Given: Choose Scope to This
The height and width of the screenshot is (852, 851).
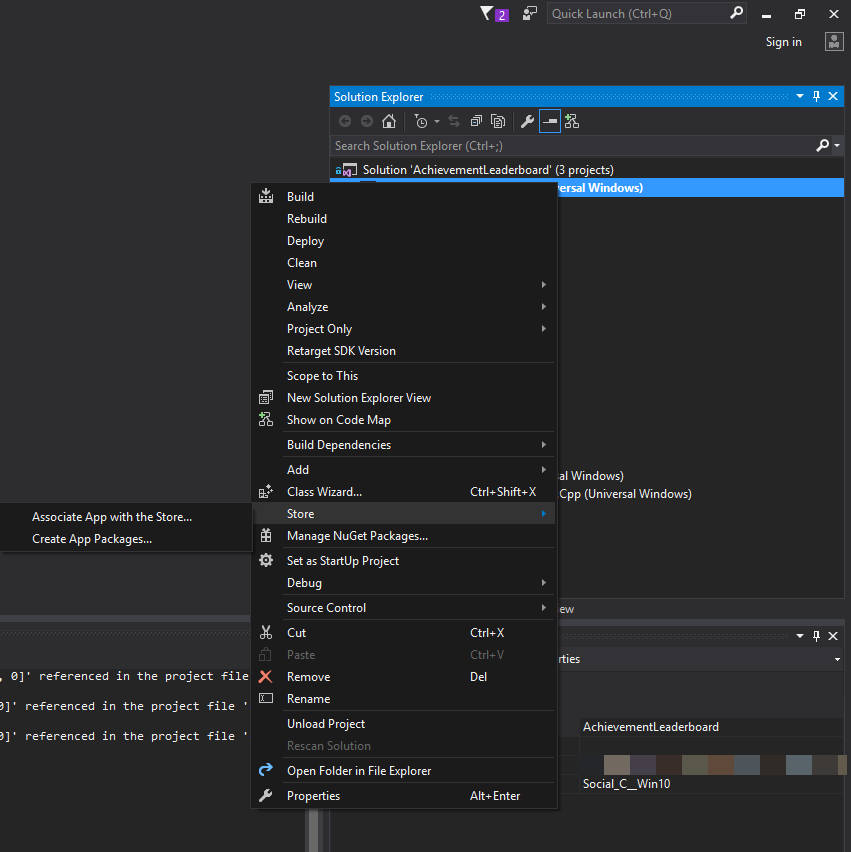Looking at the screenshot, I should tap(404, 375).
